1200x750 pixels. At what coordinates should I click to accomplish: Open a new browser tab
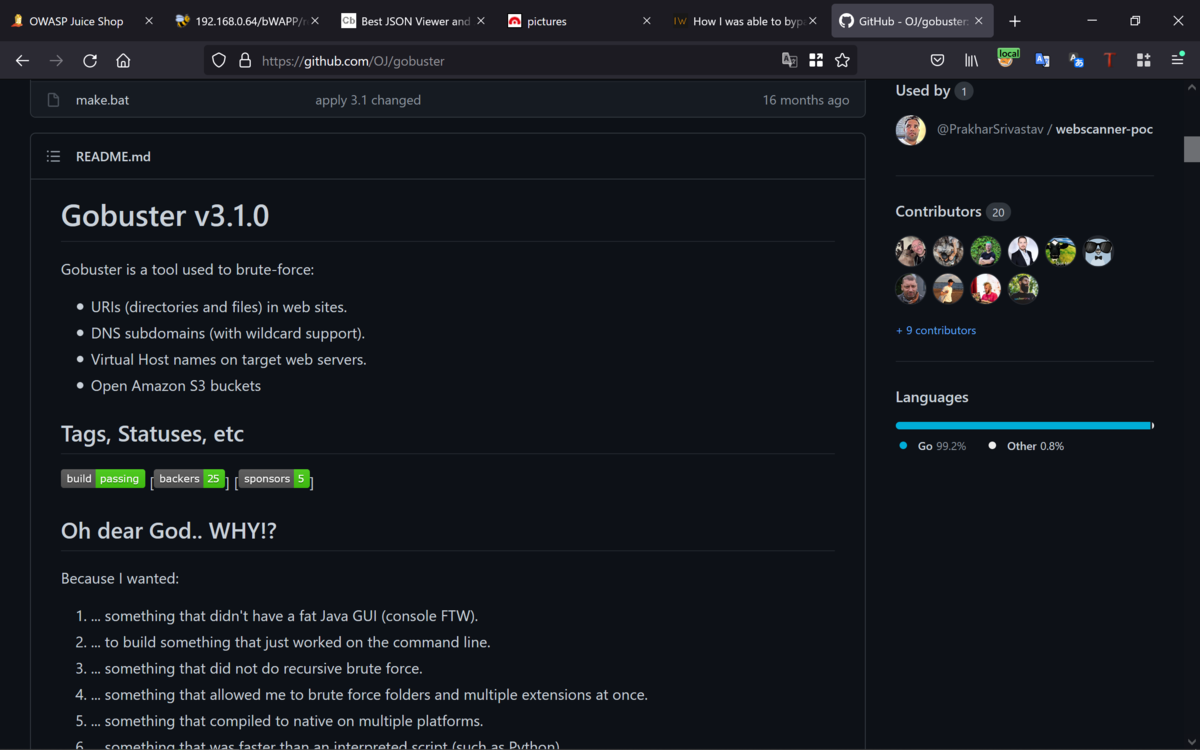point(1015,21)
